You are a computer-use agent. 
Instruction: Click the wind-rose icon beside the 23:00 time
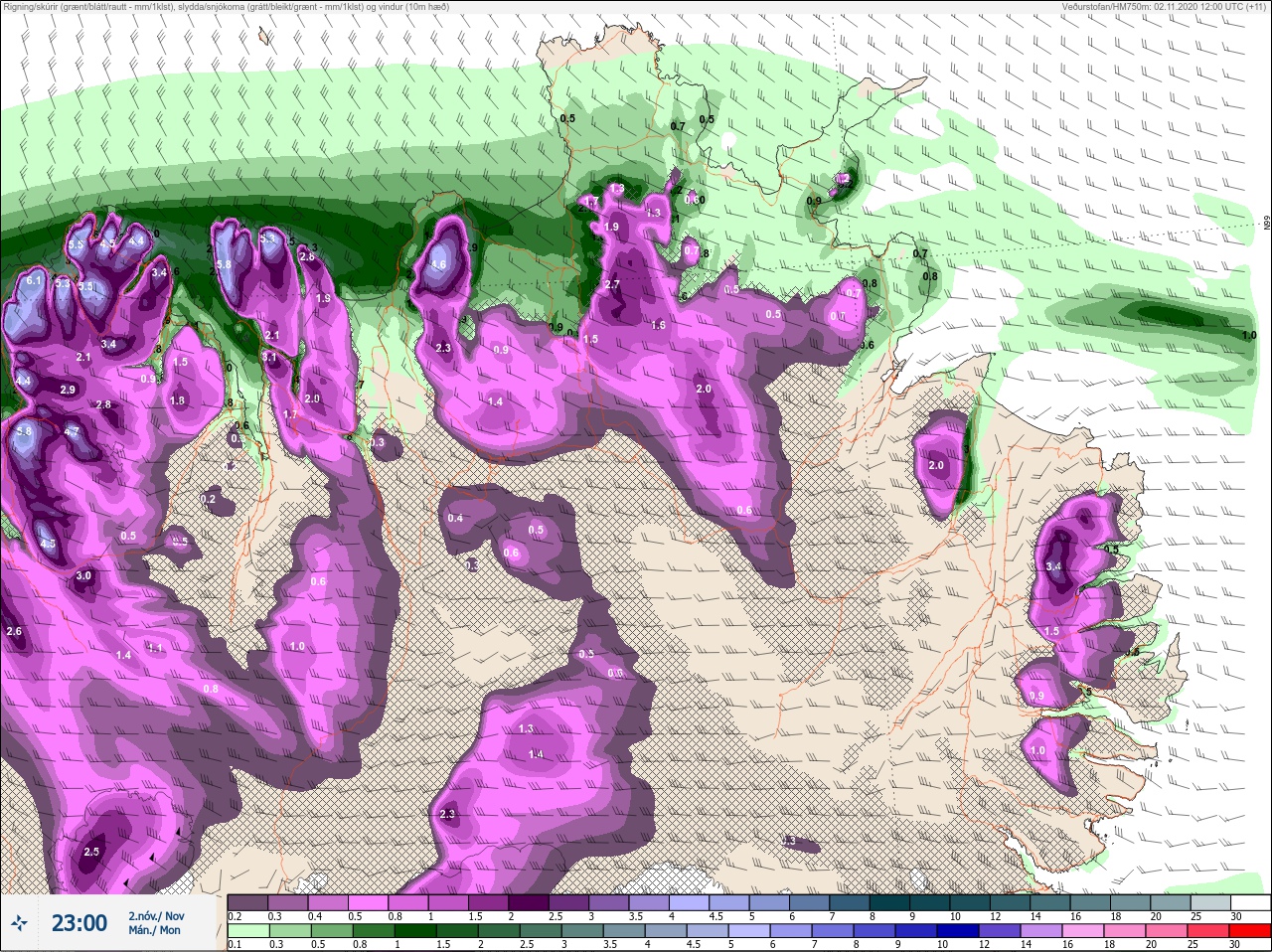19,924
